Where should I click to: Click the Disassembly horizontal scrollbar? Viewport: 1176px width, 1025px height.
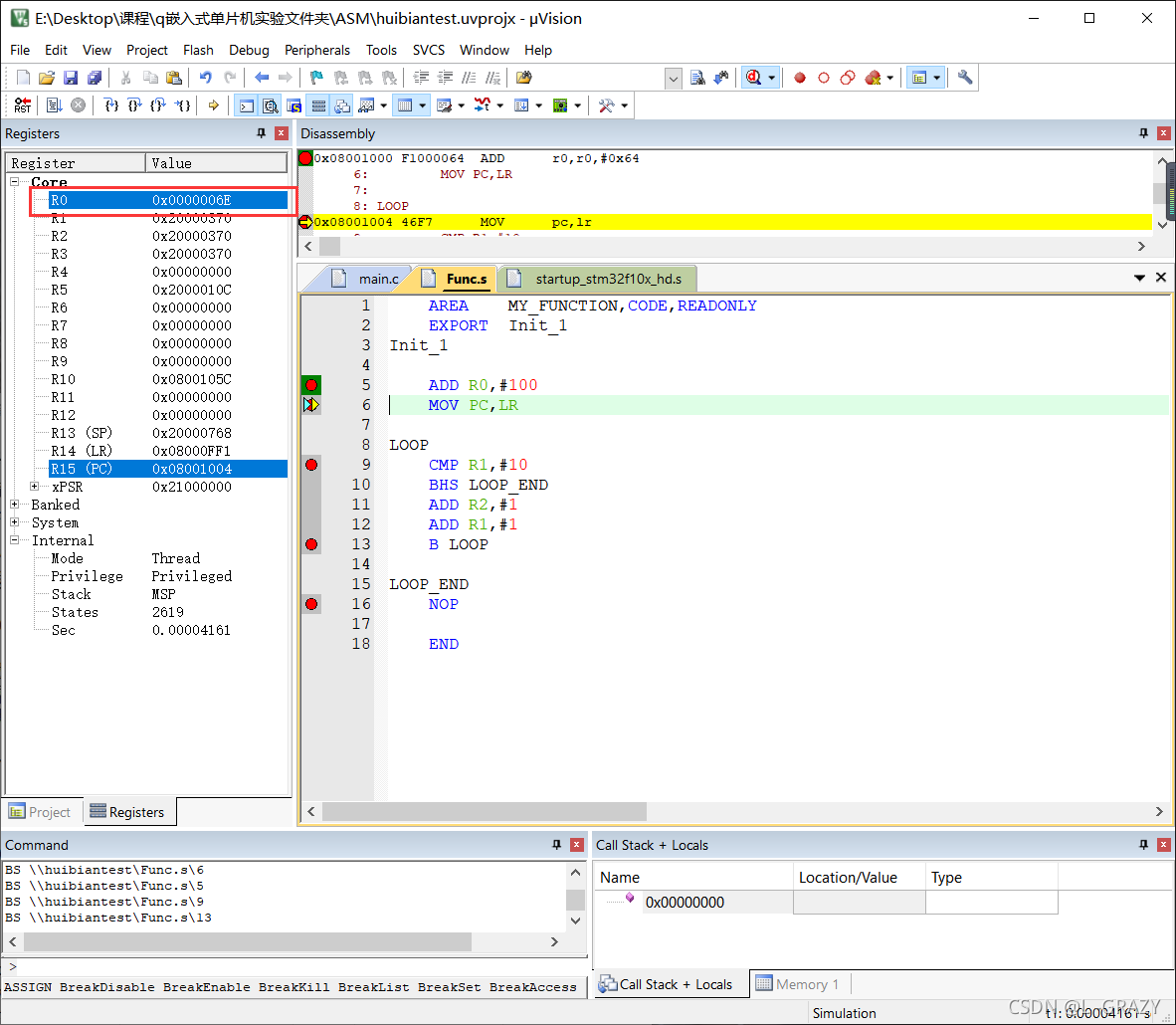[x=724, y=246]
